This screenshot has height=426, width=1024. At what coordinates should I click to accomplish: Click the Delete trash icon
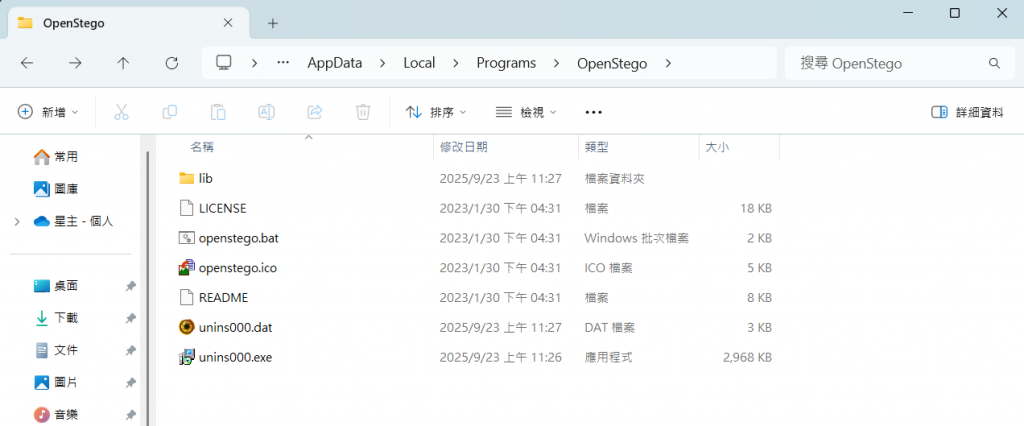(363, 112)
